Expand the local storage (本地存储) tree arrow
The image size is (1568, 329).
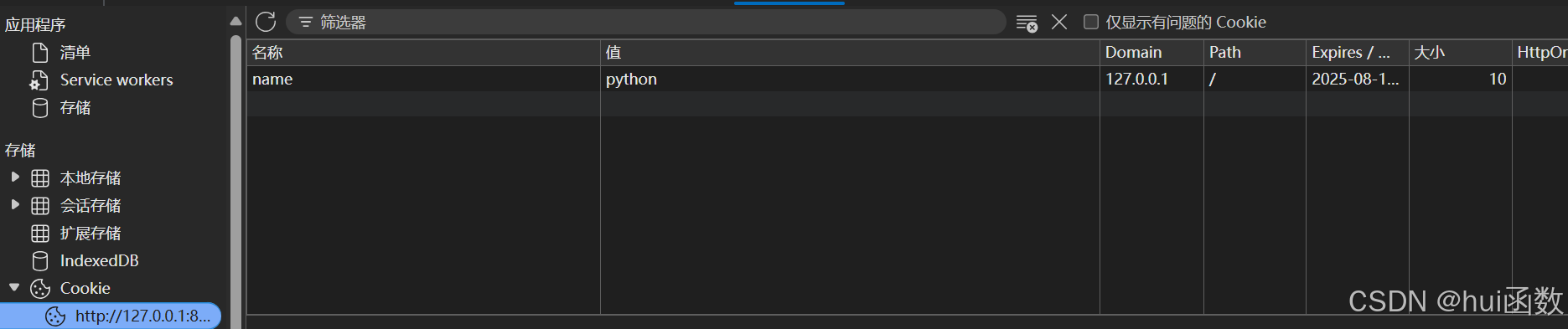tap(15, 177)
